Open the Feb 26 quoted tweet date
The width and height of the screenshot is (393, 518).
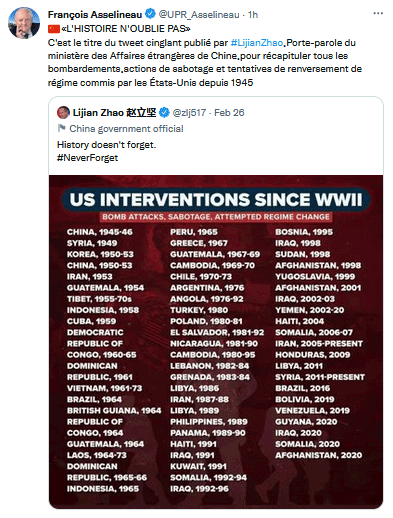click(229, 113)
